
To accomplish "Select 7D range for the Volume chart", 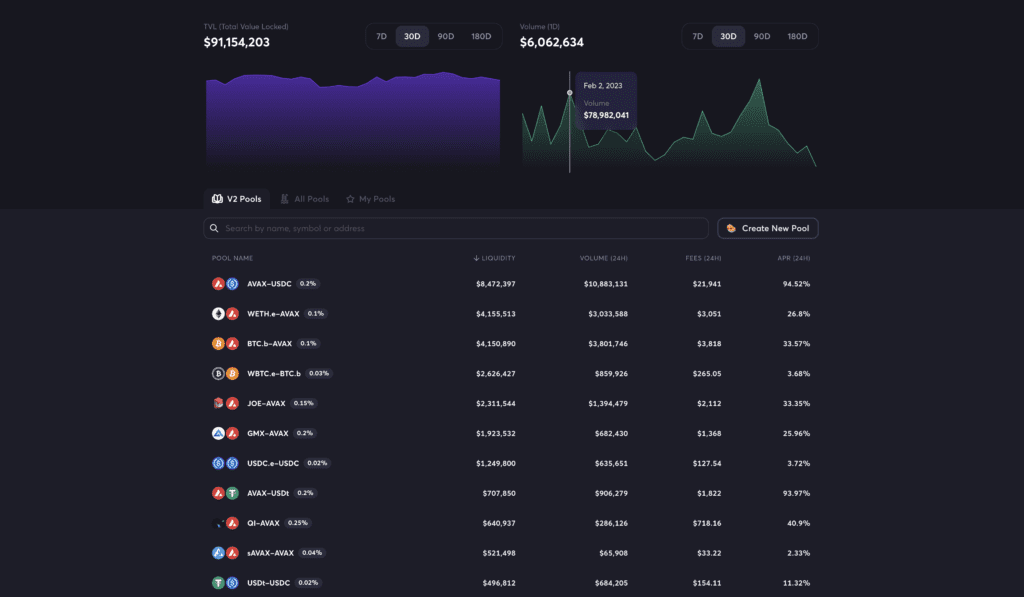I will [x=697, y=37].
